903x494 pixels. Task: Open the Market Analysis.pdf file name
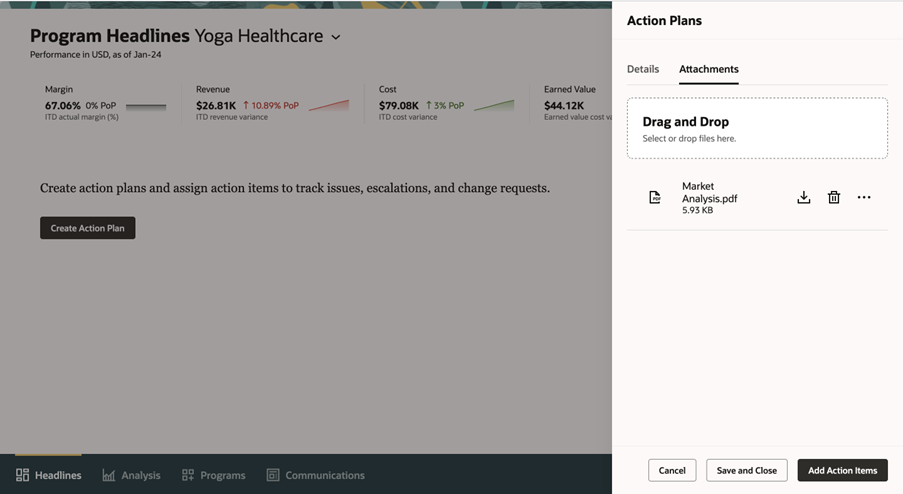(709, 192)
